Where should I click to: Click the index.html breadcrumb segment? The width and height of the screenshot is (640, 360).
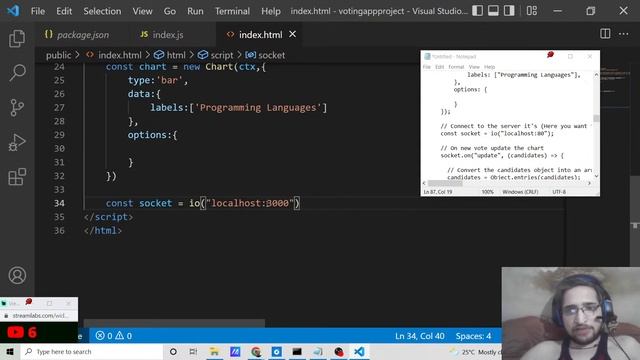tap(114, 55)
